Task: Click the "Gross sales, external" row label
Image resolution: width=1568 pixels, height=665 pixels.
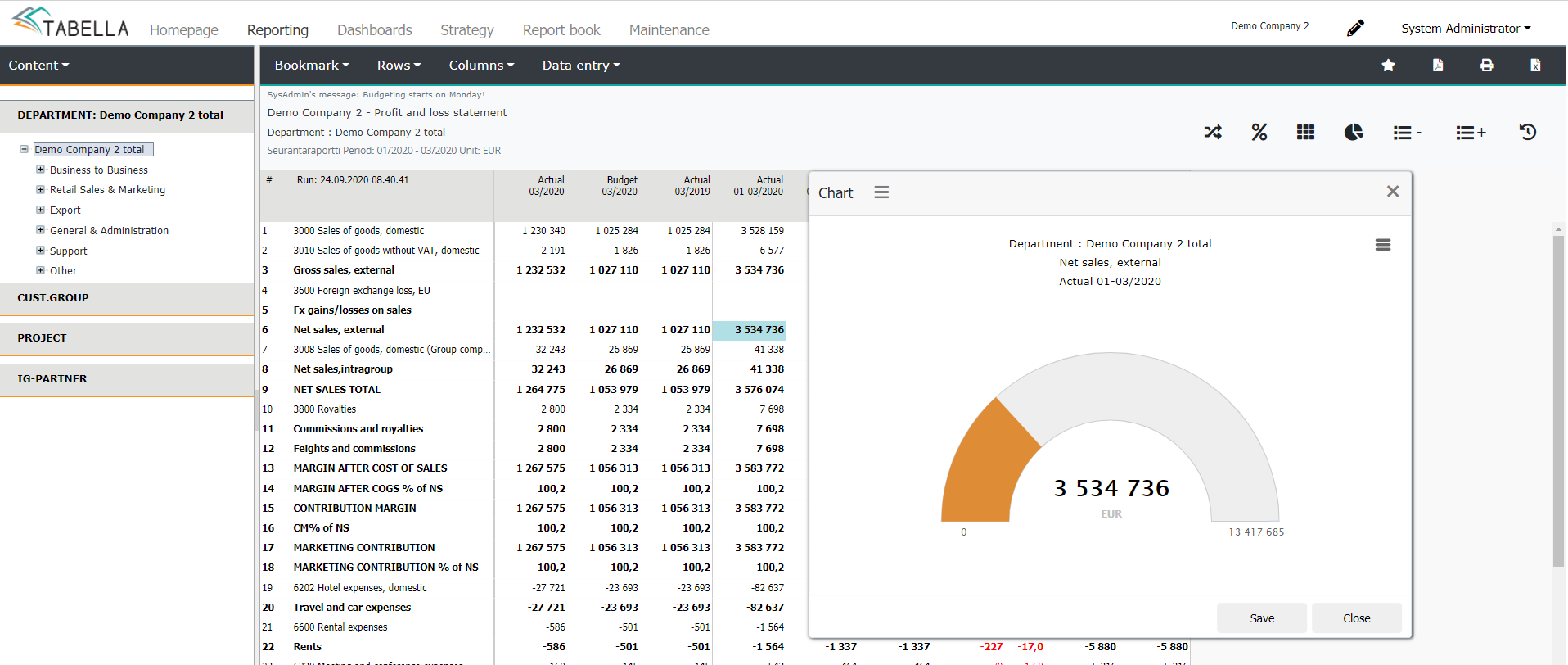Action: [x=344, y=270]
